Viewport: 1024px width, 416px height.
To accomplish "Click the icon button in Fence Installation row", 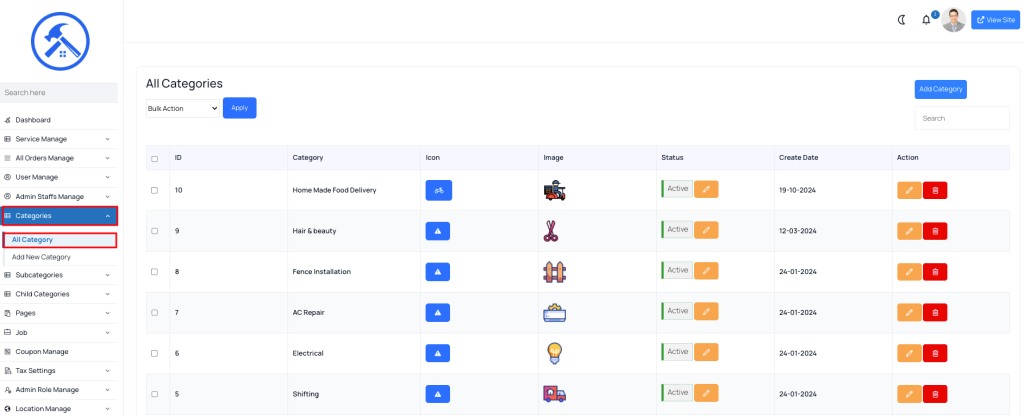I will pos(438,272).
